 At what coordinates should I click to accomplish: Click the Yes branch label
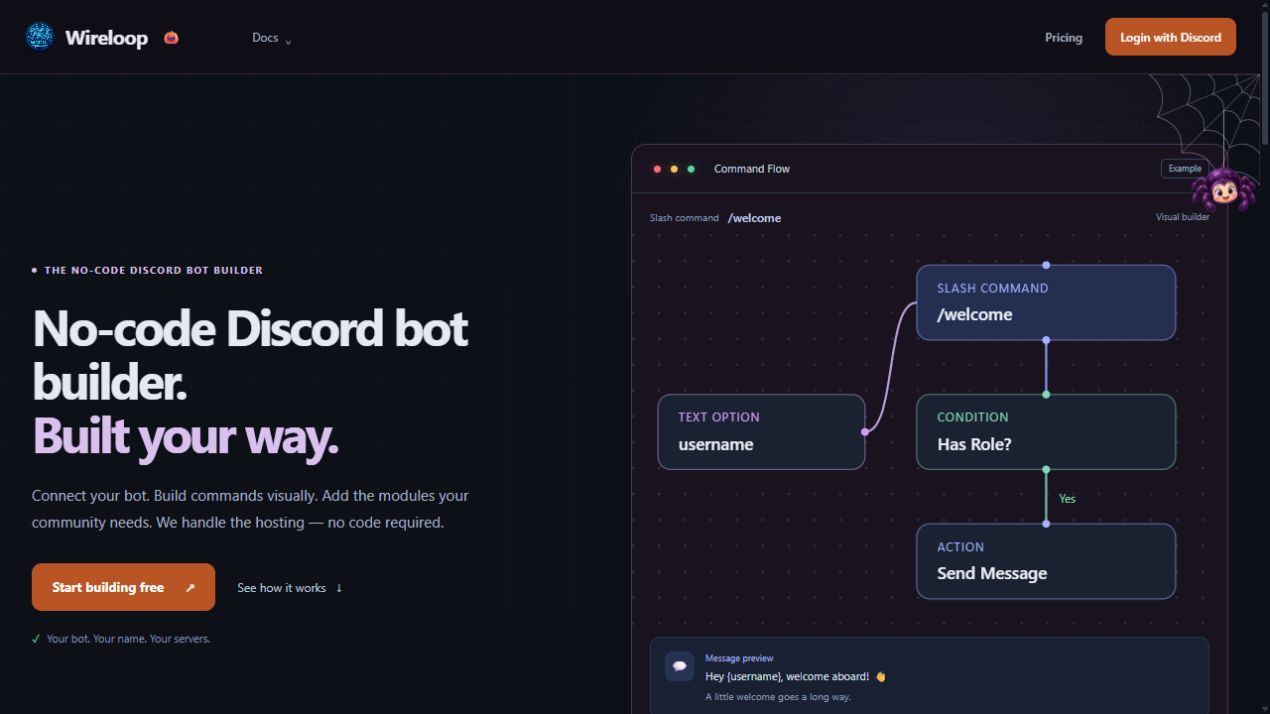point(1067,498)
